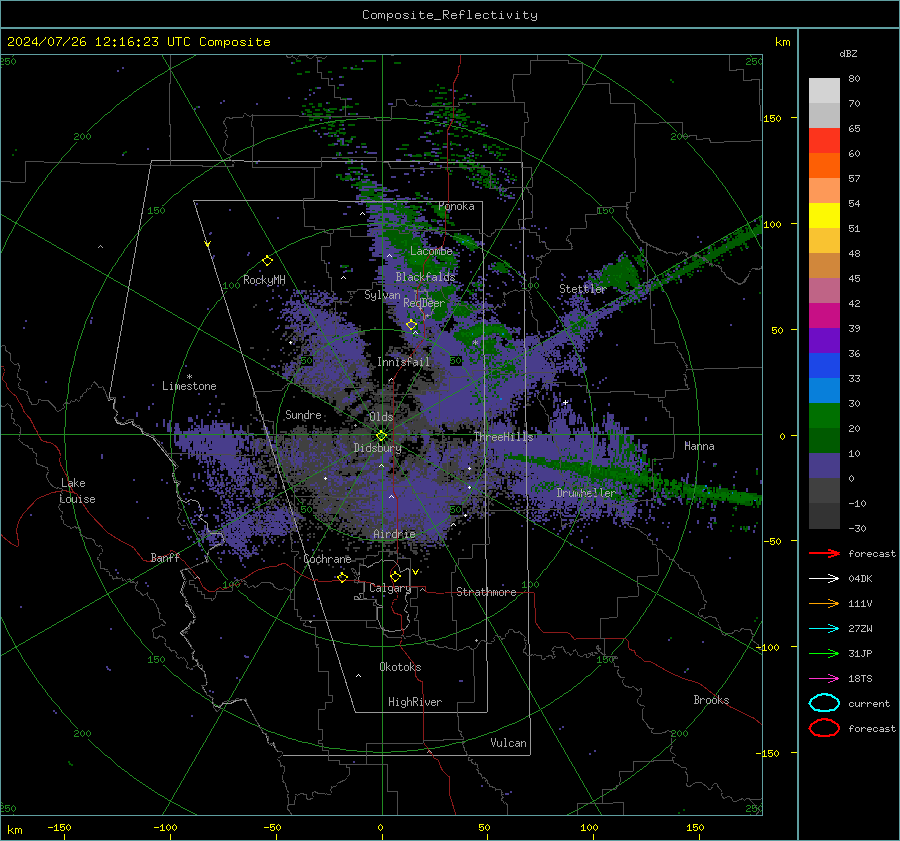The width and height of the screenshot is (900, 841).
Task: Click yellow radar-center diamond near Didsbury
Action: tap(381, 436)
